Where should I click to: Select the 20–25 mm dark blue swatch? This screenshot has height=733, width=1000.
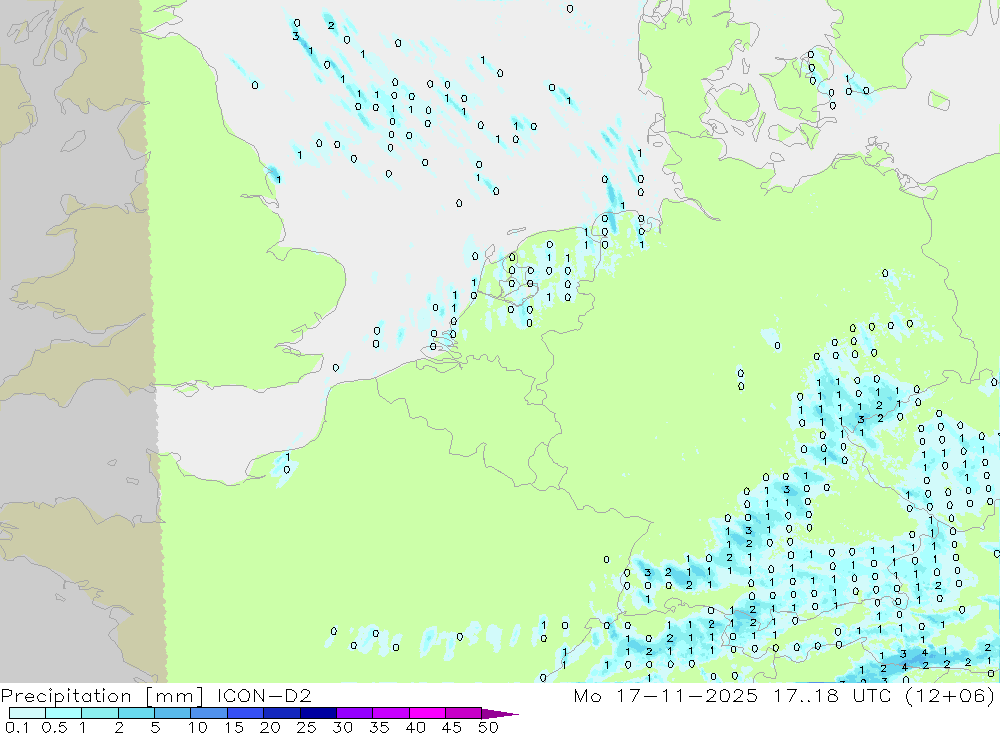point(282,713)
